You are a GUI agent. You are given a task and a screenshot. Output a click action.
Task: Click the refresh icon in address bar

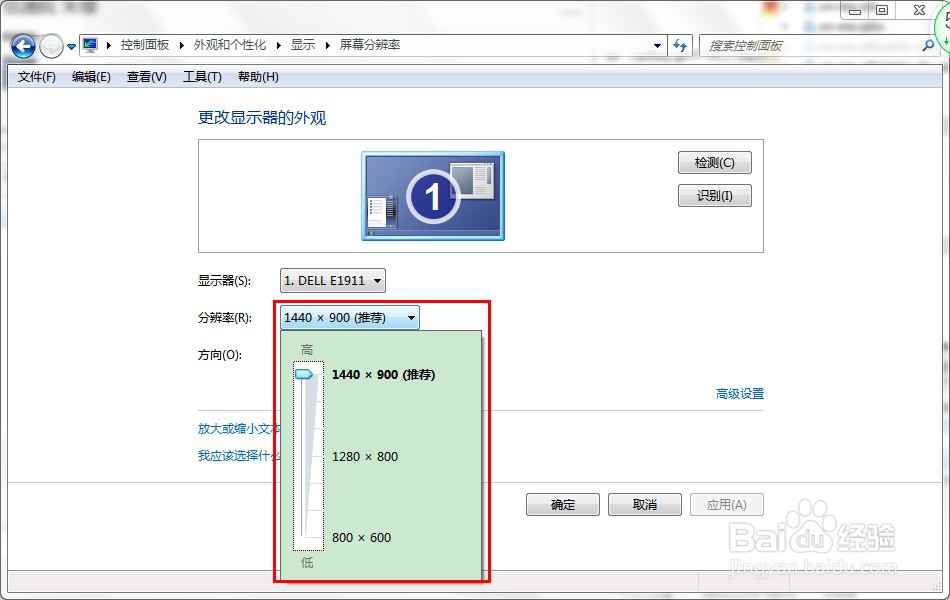[x=678, y=45]
